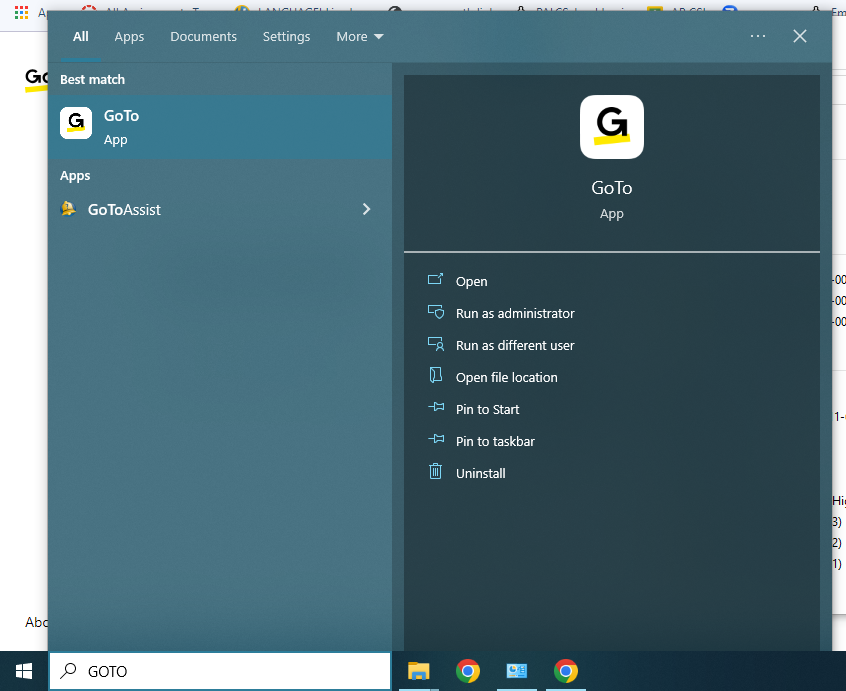Open File Explorer from the taskbar
The width and height of the screenshot is (846, 691).
pyautogui.click(x=418, y=671)
